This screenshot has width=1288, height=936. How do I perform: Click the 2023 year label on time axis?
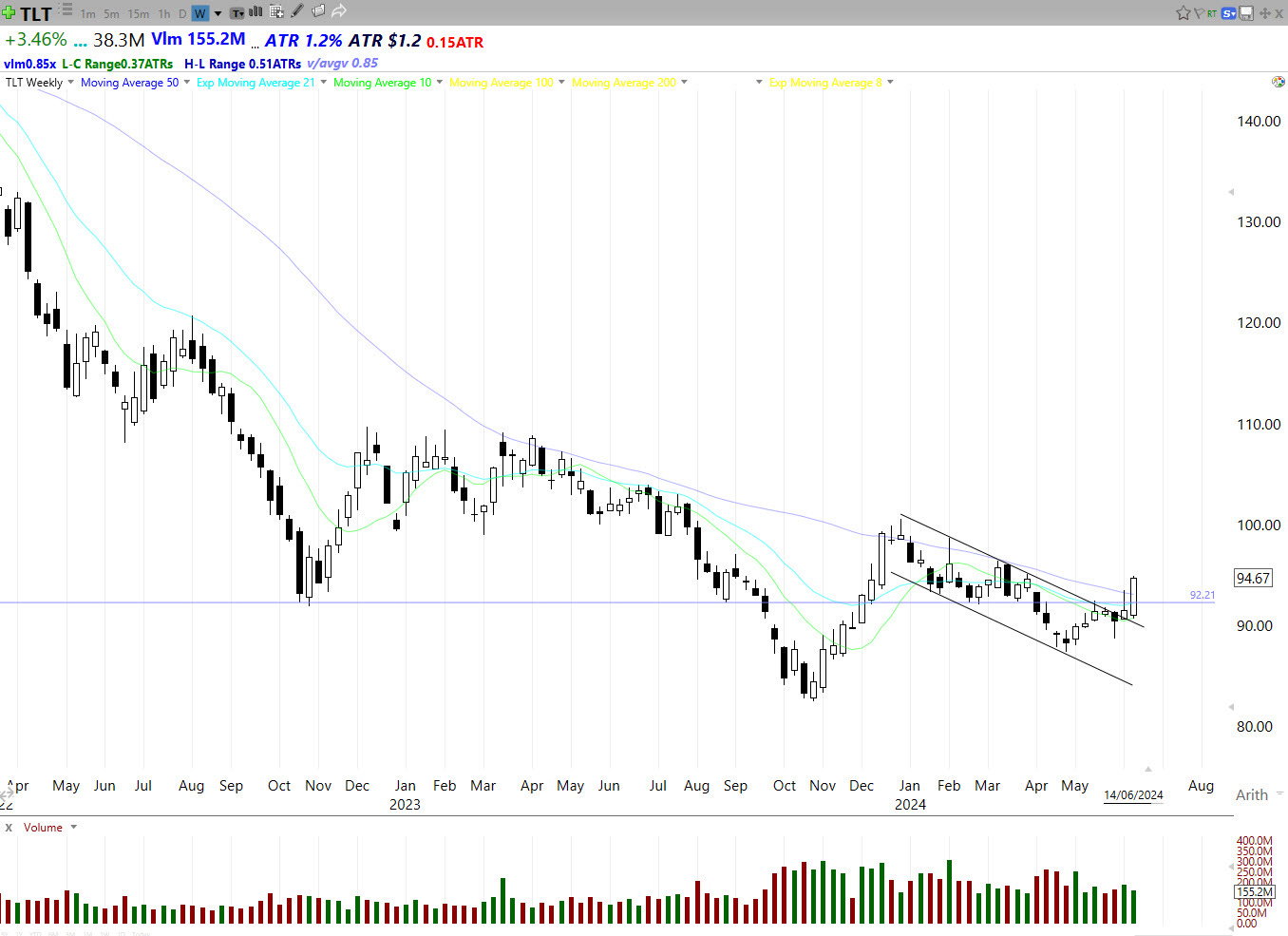pos(405,805)
